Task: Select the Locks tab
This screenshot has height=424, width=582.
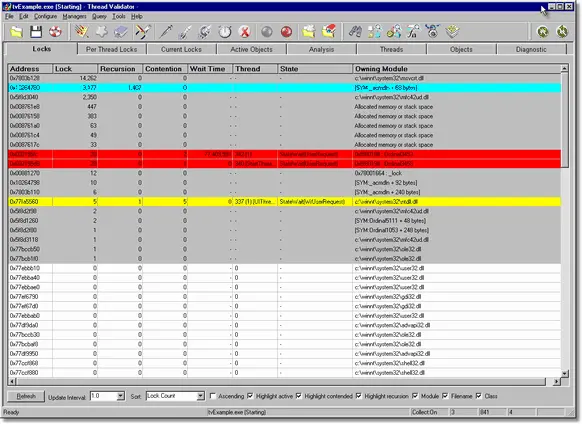Action: [42, 49]
